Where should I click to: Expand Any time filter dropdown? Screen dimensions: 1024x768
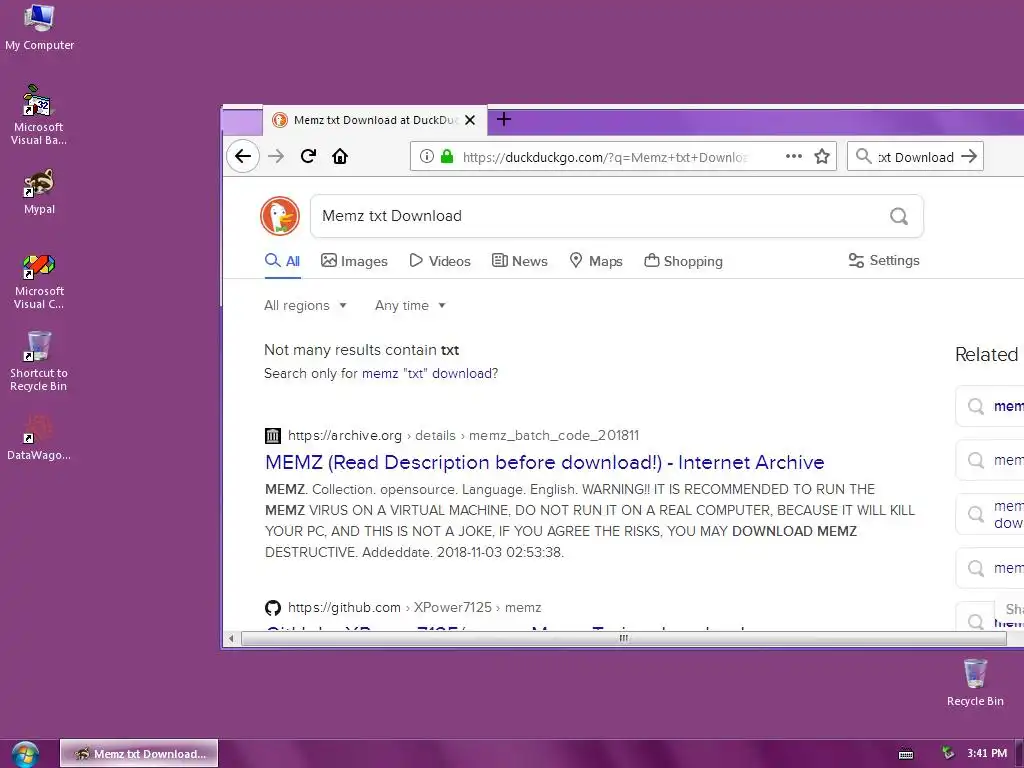pos(410,306)
